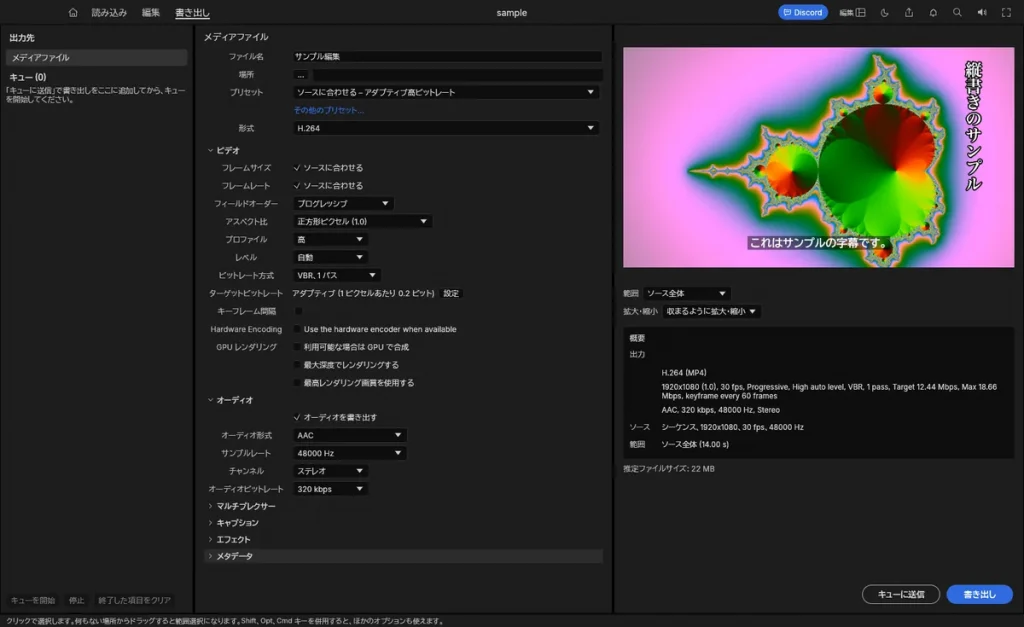Click the 場所 path field
The width and height of the screenshot is (1024, 627).
click(x=457, y=75)
